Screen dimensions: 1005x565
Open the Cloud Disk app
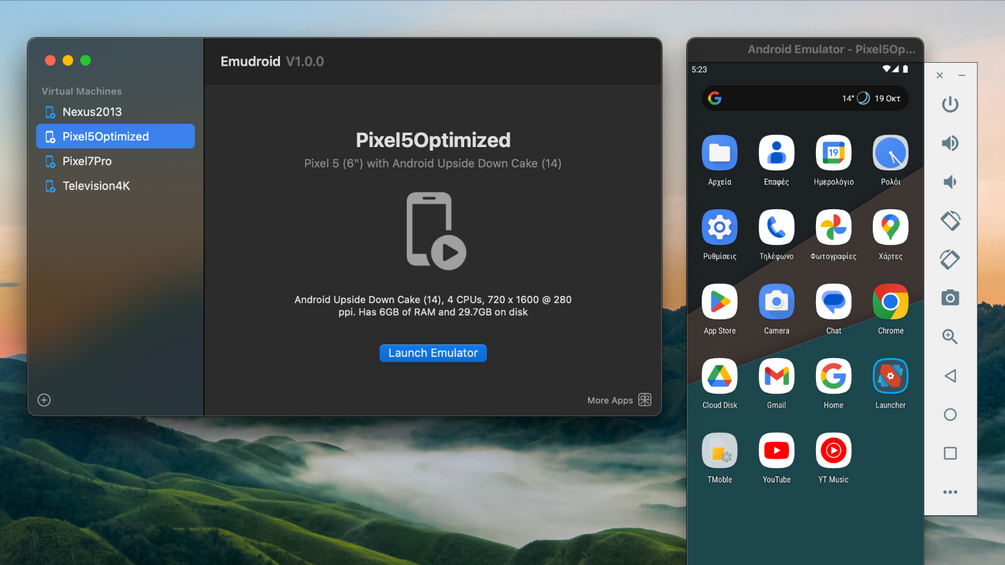[719, 376]
